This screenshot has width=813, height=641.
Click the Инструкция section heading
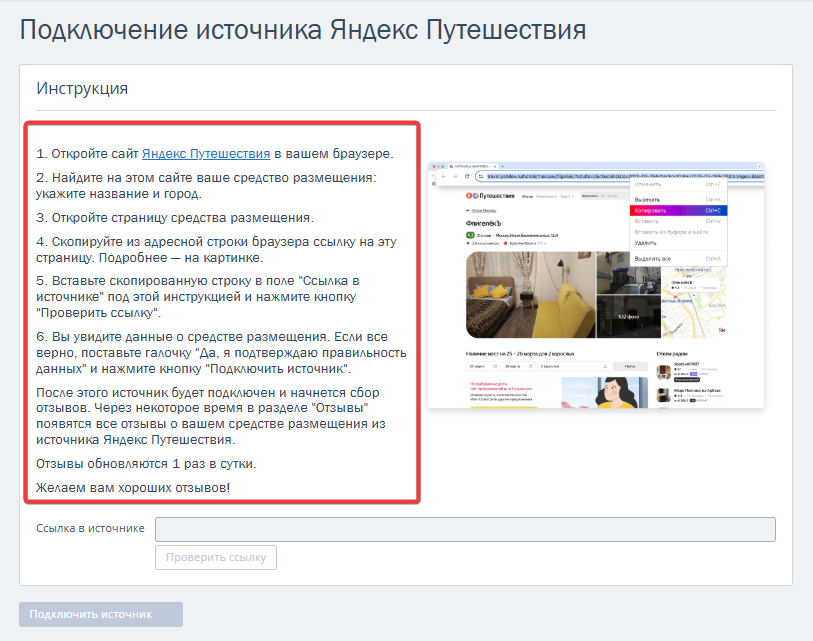[82, 88]
